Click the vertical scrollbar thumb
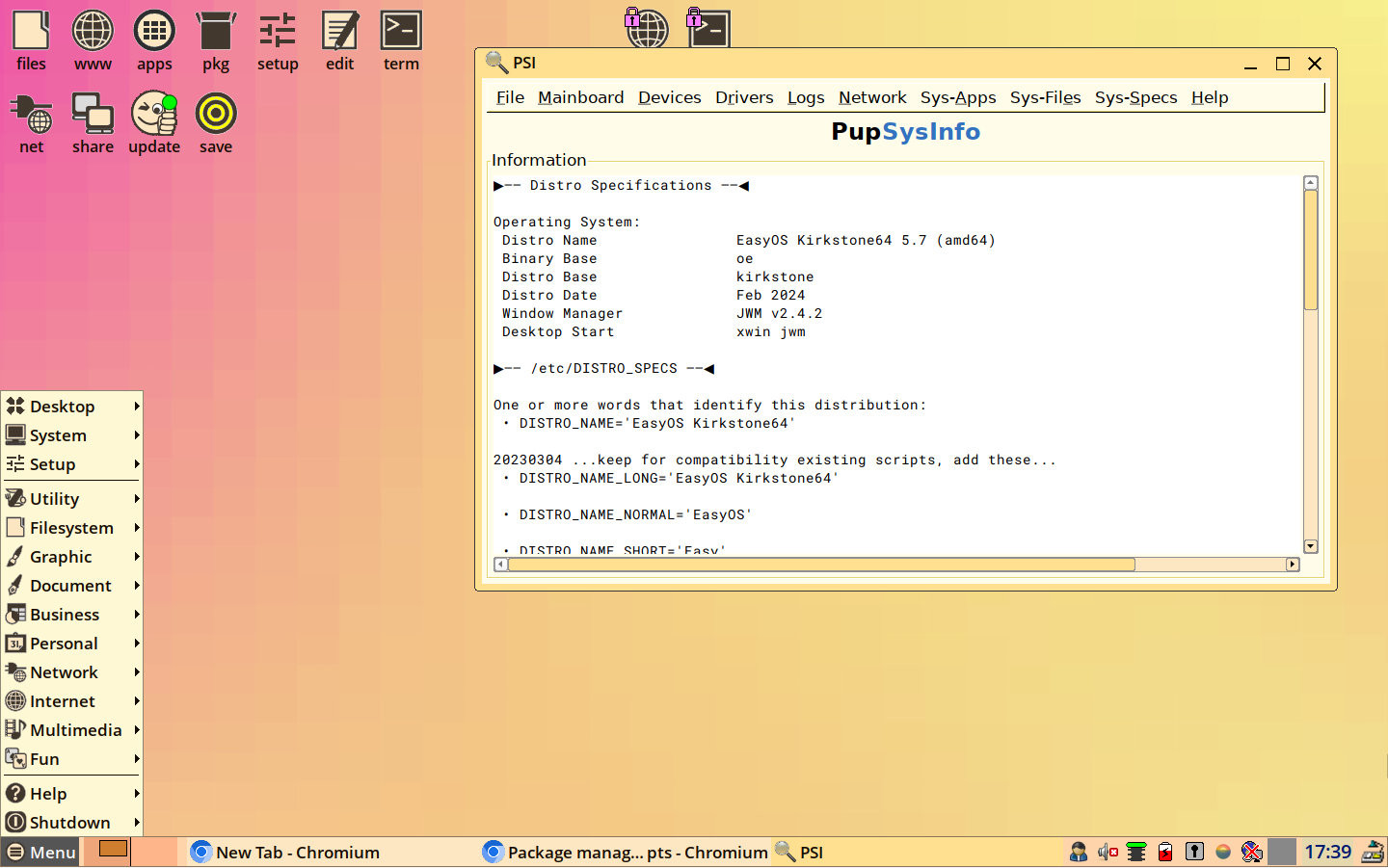This screenshot has height=868, width=1388. [1311, 250]
